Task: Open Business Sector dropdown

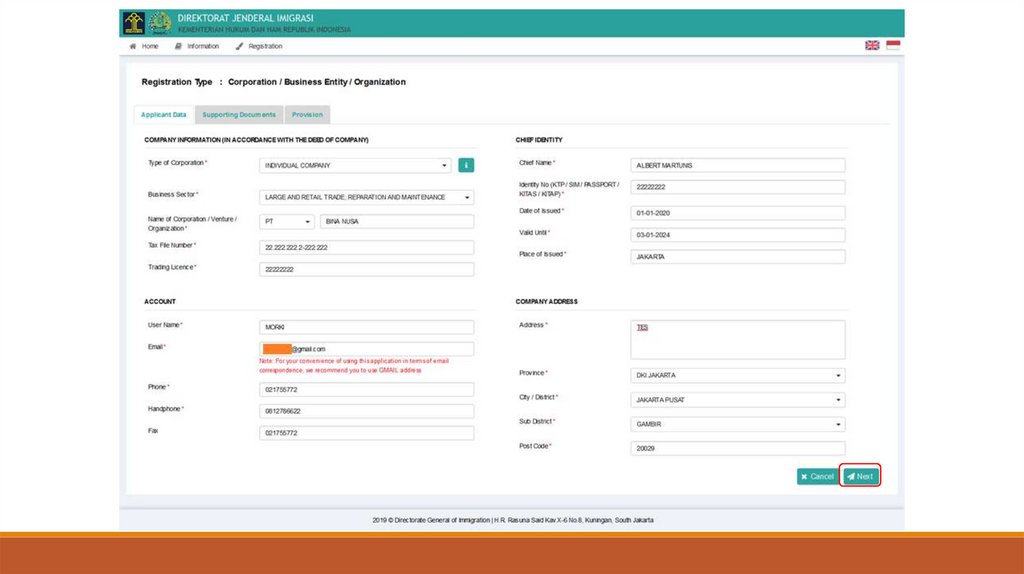Action: click(366, 197)
